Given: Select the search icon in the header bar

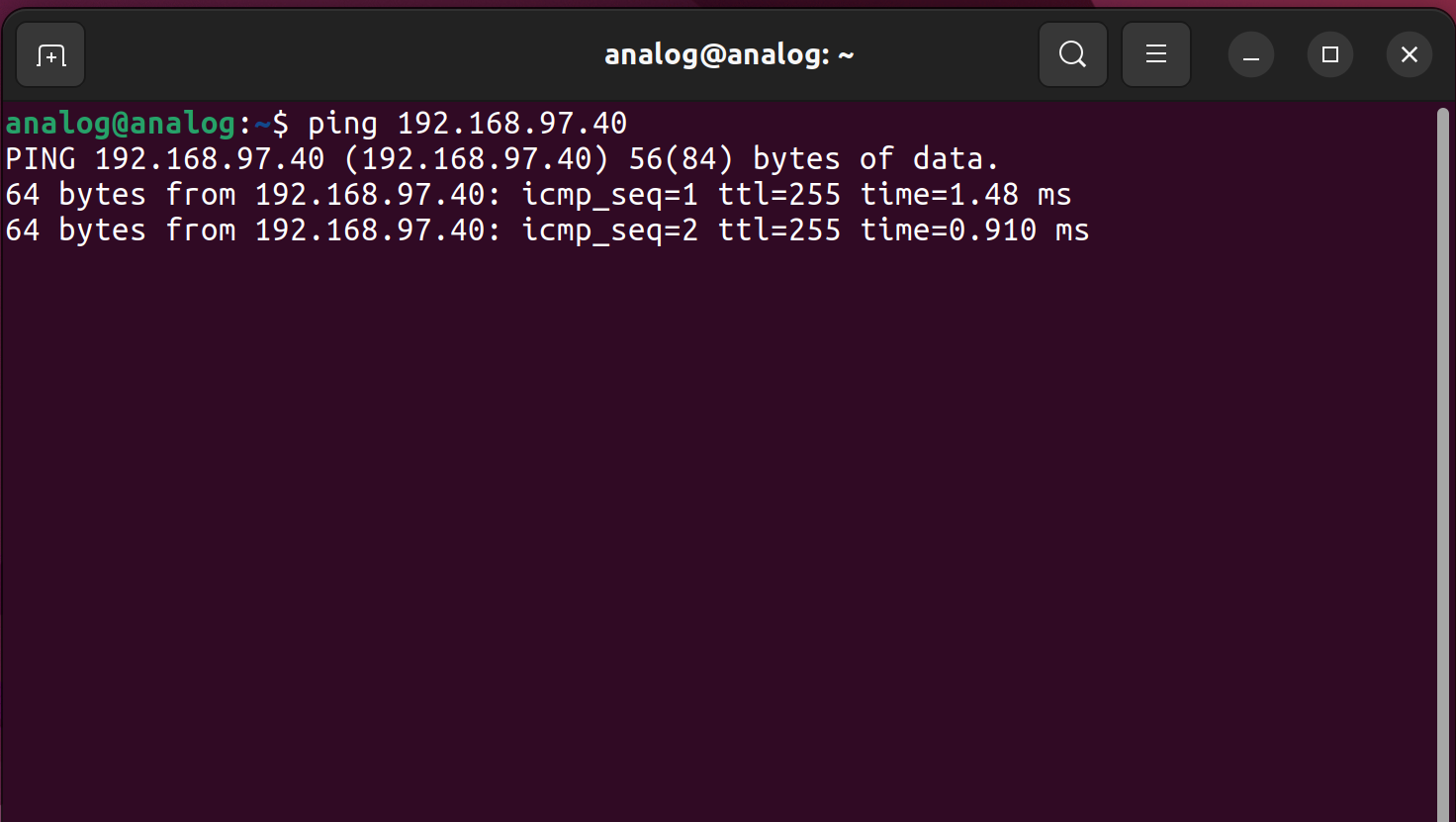Looking at the screenshot, I should [x=1072, y=54].
